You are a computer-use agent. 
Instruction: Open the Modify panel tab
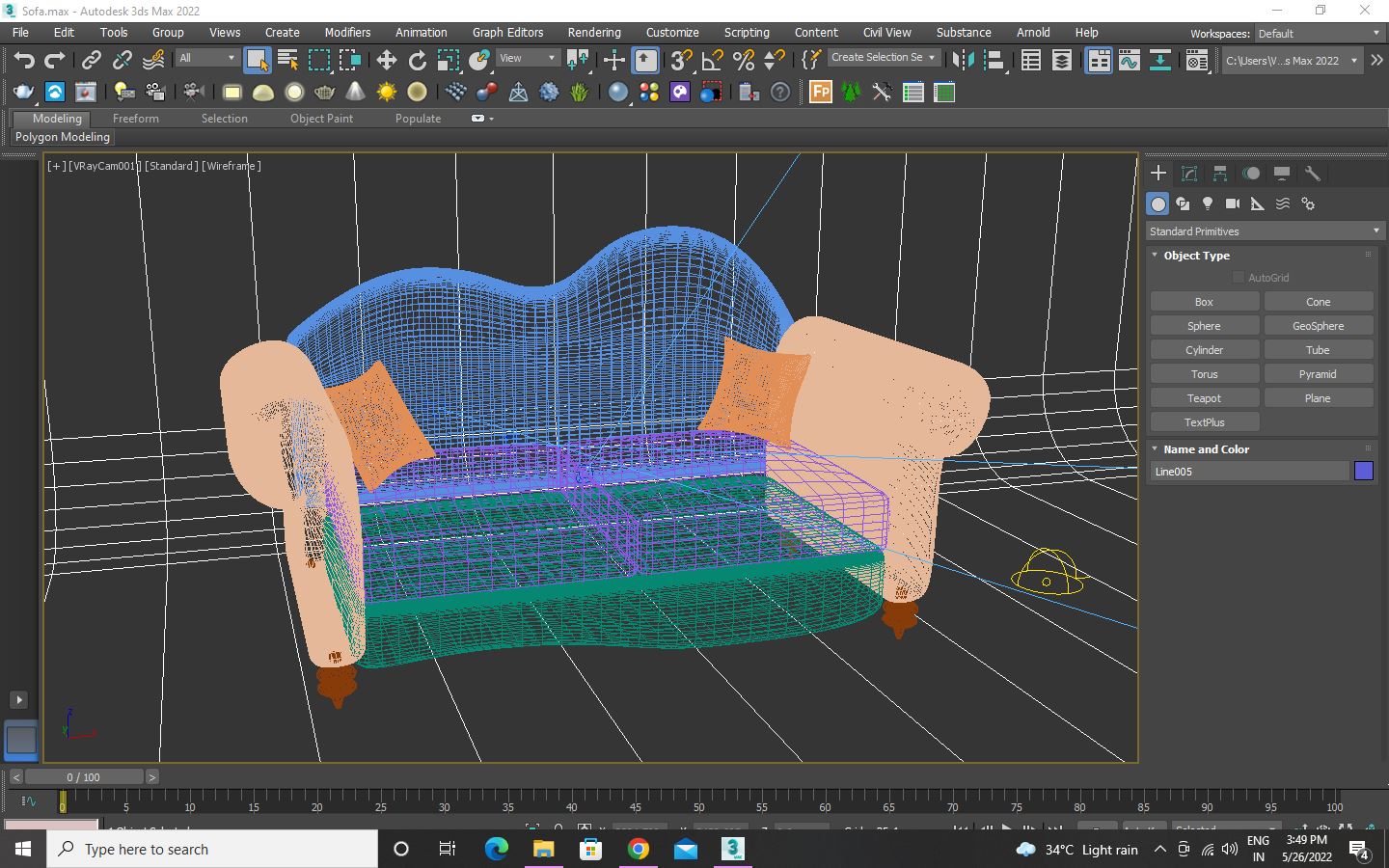click(1189, 174)
